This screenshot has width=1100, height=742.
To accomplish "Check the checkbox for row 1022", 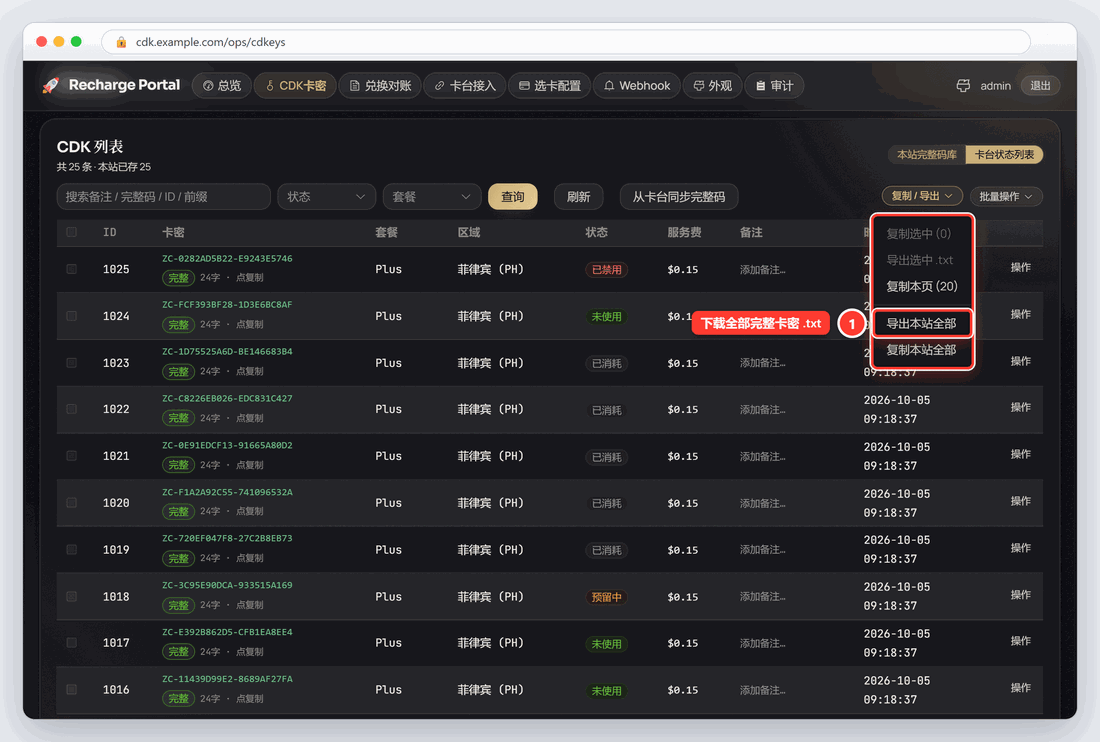I will [72, 409].
